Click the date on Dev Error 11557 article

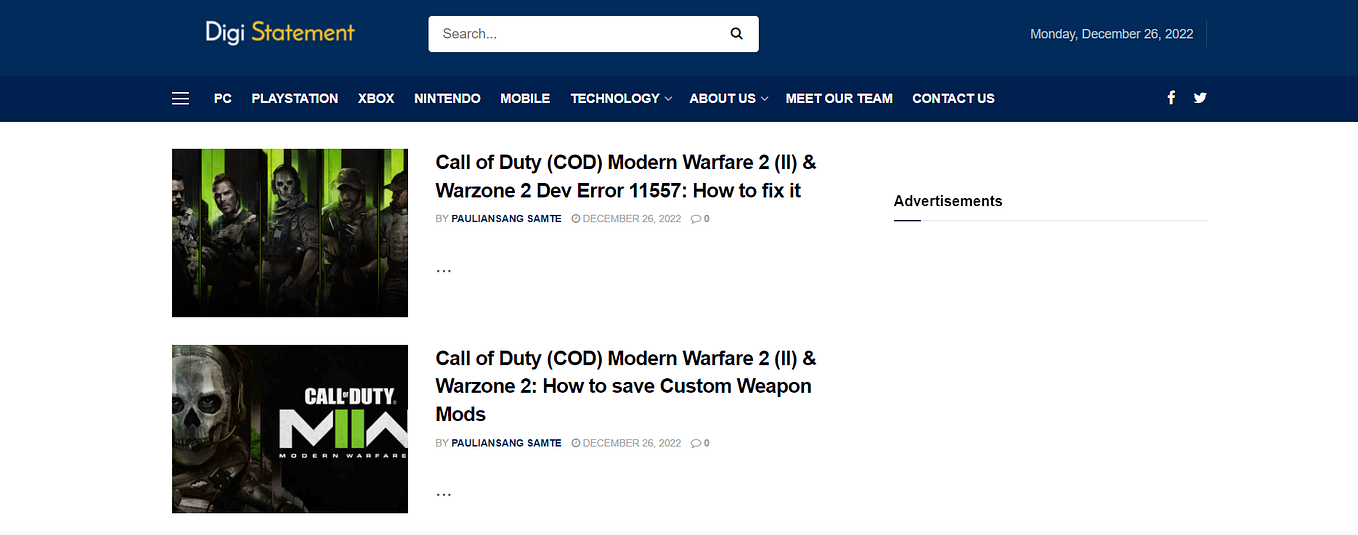(626, 219)
